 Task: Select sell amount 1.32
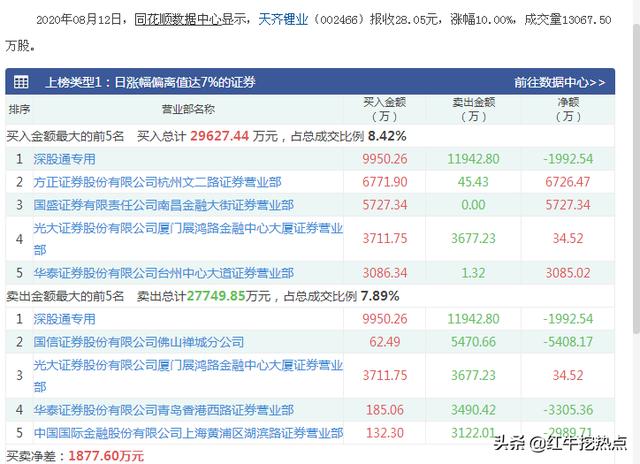tap(473, 273)
